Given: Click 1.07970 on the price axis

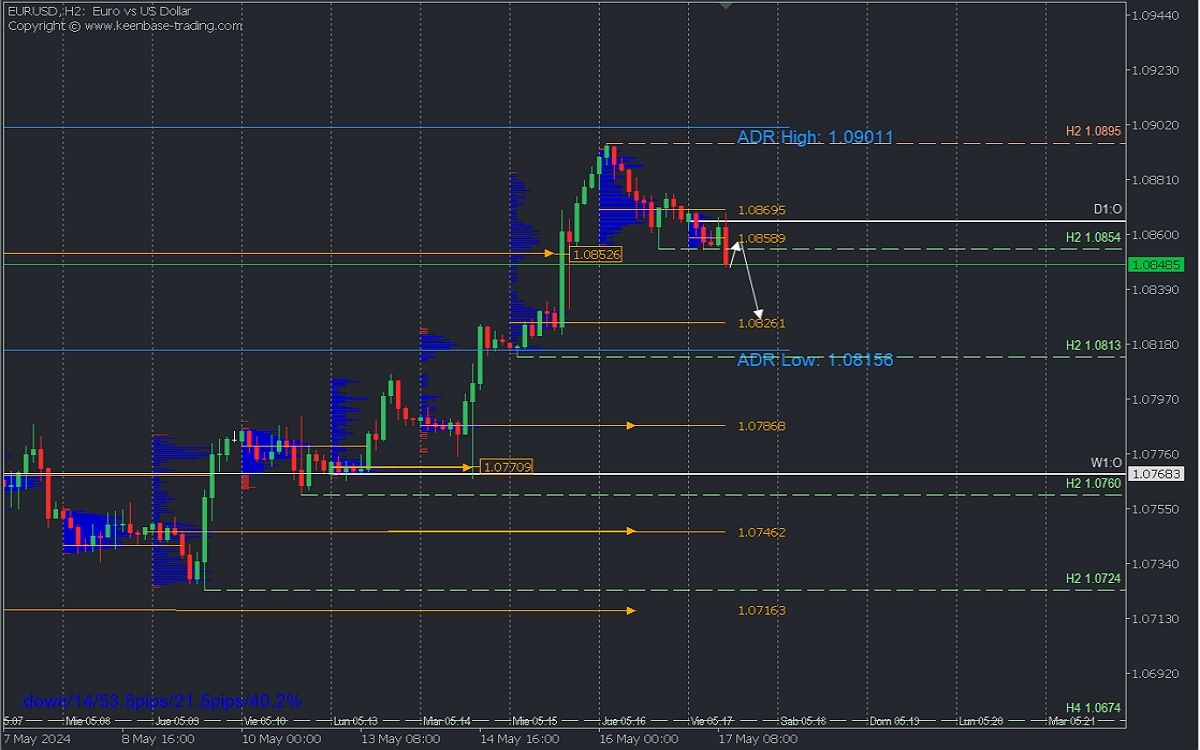Looking at the screenshot, I should pyautogui.click(x=1155, y=400).
